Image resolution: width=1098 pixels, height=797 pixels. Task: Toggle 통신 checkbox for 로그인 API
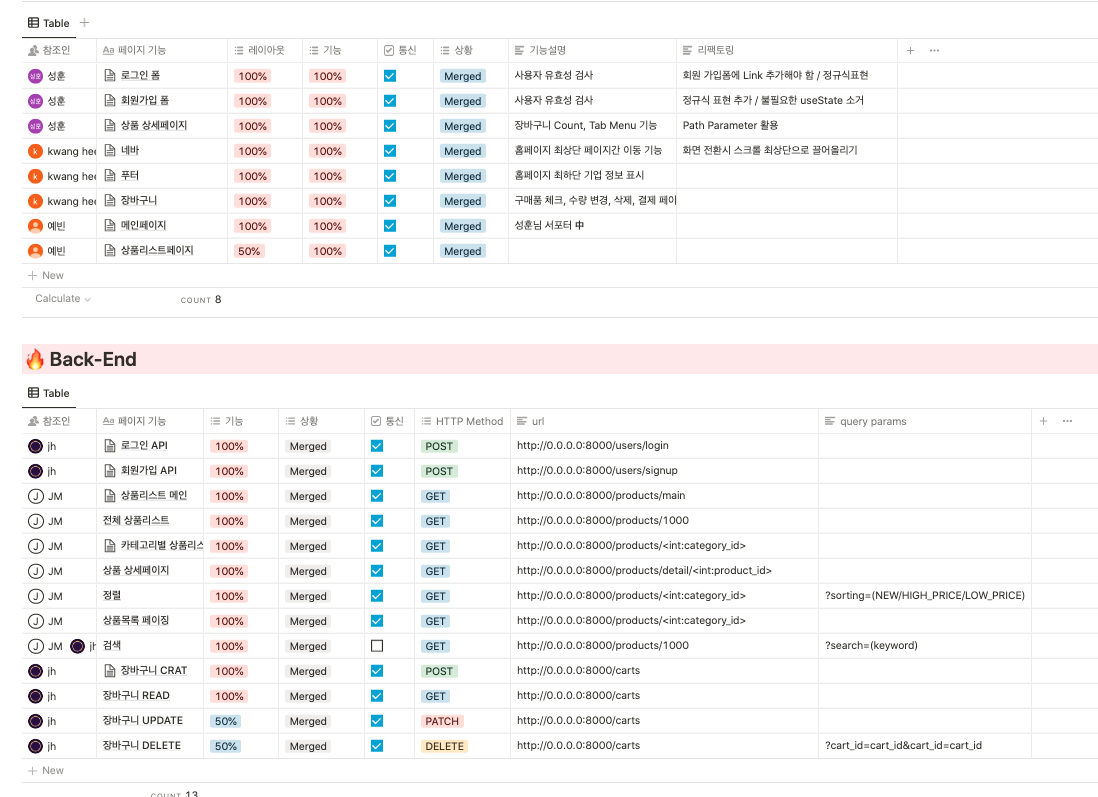click(377, 445)
